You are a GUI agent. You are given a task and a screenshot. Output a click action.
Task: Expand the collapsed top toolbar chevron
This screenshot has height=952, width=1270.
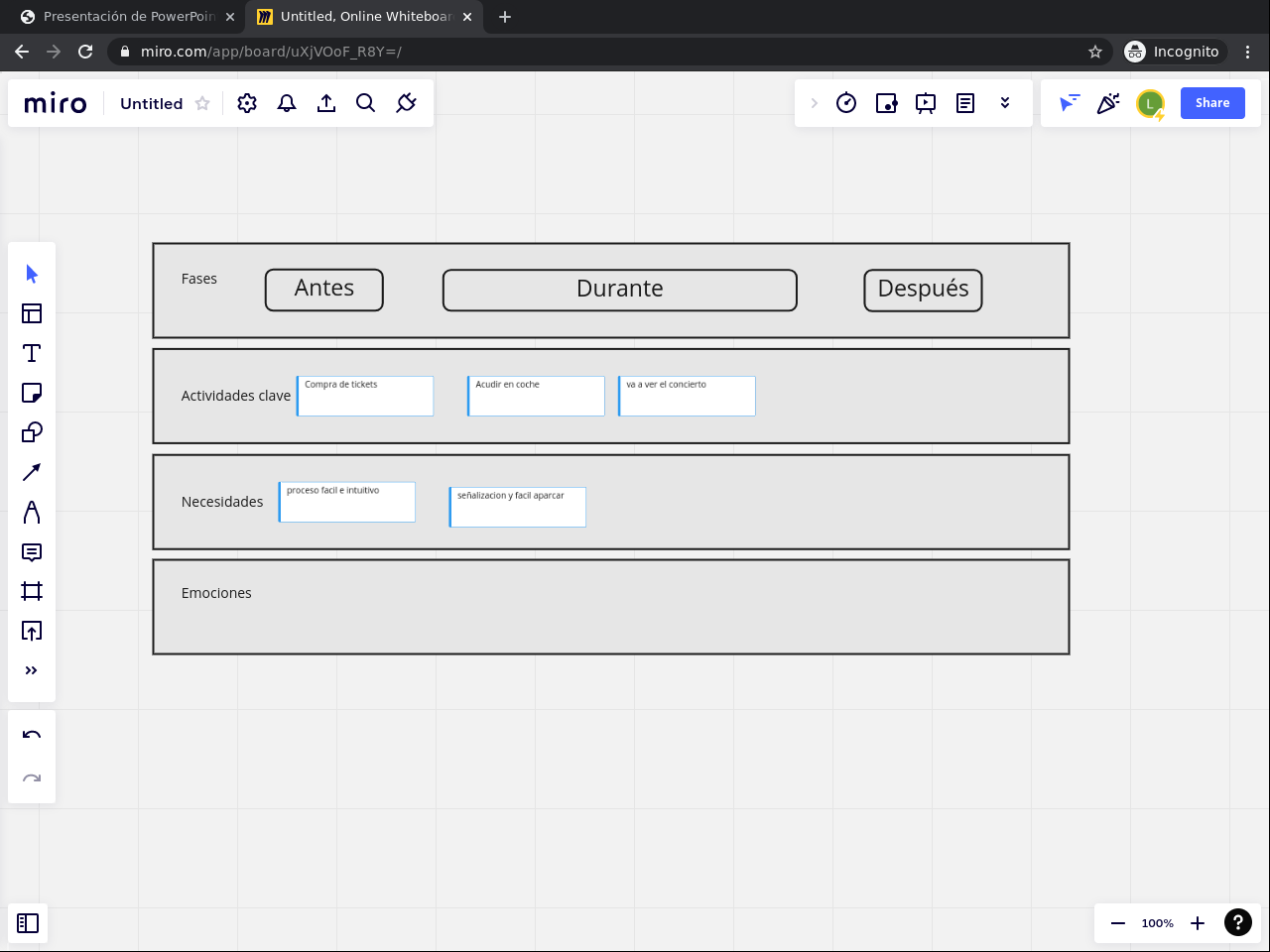[x=815, y=103]
